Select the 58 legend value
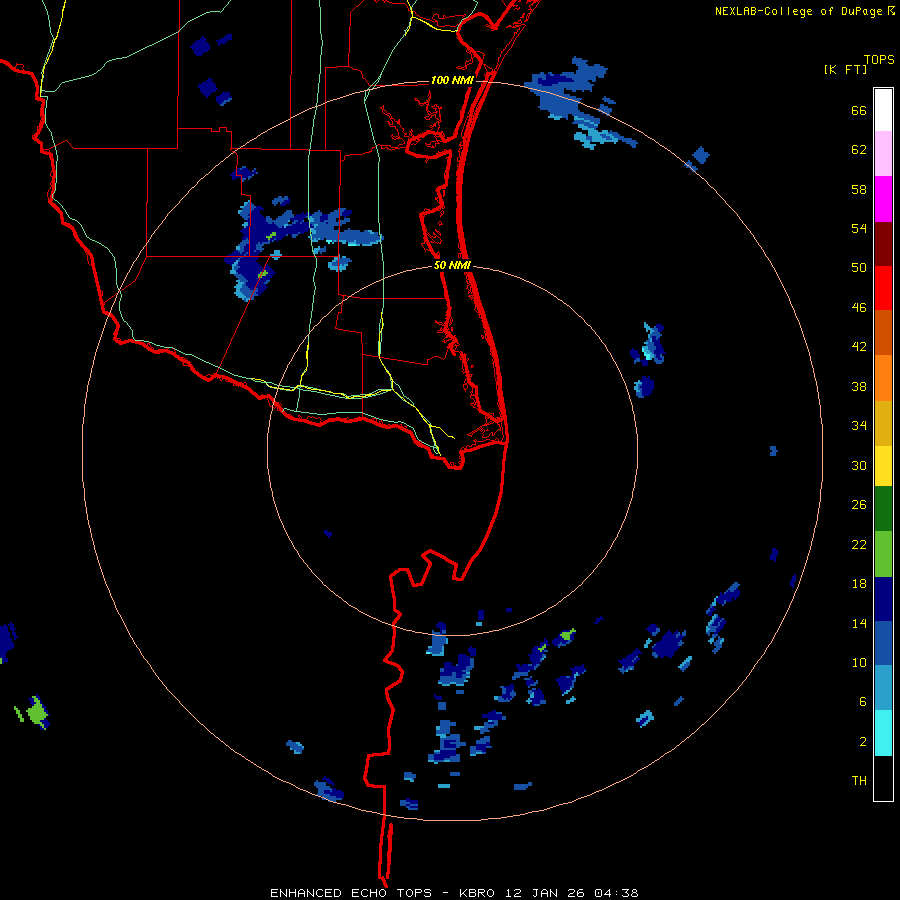 [x=859, y=189]
